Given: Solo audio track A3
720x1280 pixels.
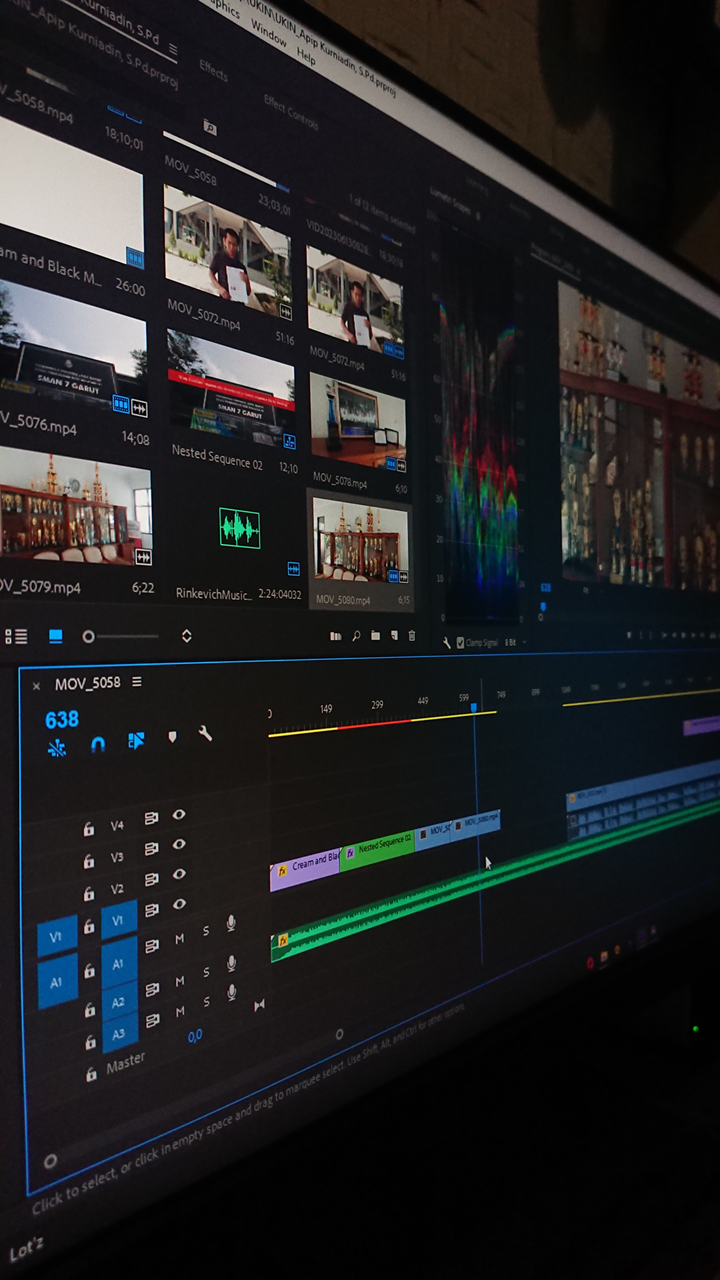Looking at the screenshot, I should 207,1001.
